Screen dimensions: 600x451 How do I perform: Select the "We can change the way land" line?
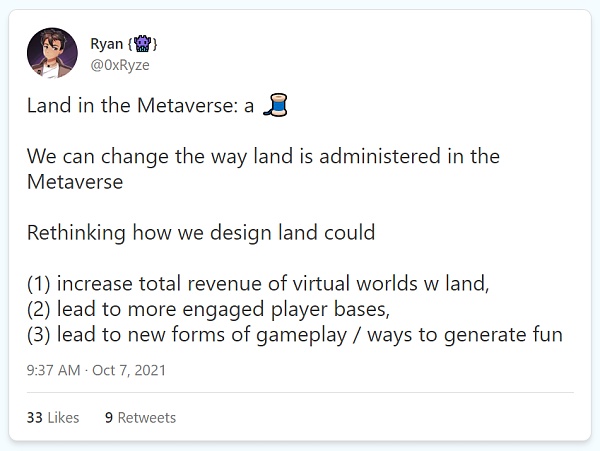263,158
